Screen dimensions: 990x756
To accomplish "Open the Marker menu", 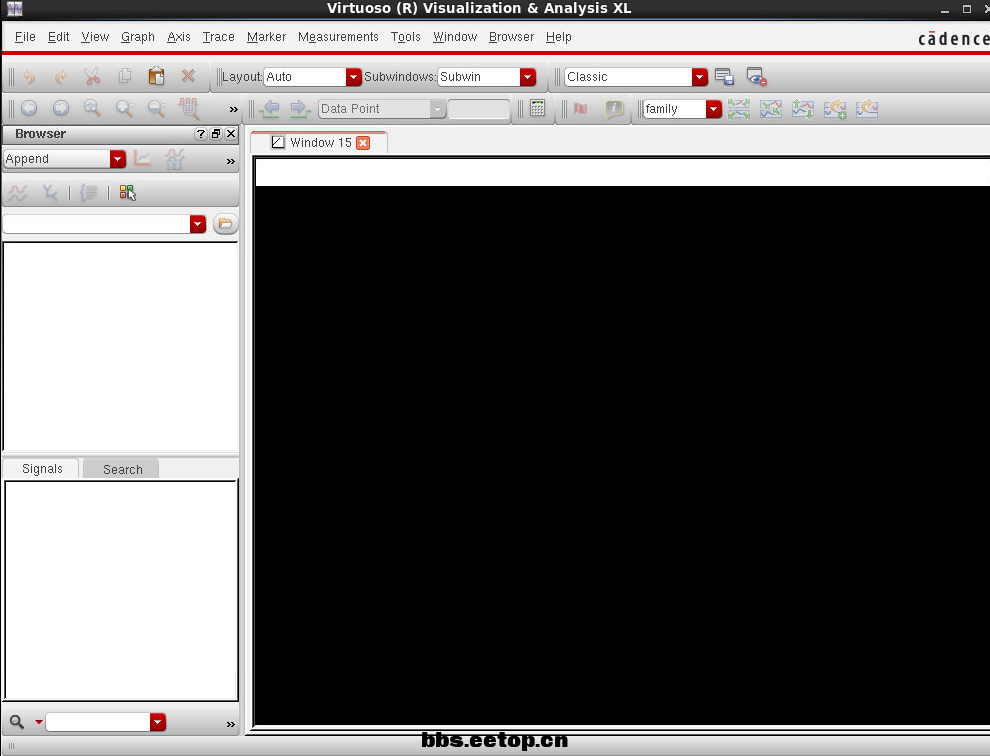I will 266,37.
